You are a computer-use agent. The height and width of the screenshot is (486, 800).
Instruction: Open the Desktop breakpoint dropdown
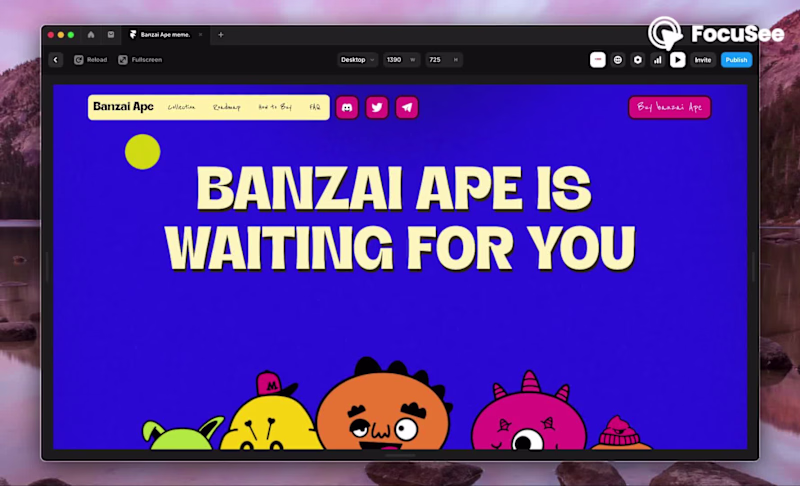[x=357, y=60]
